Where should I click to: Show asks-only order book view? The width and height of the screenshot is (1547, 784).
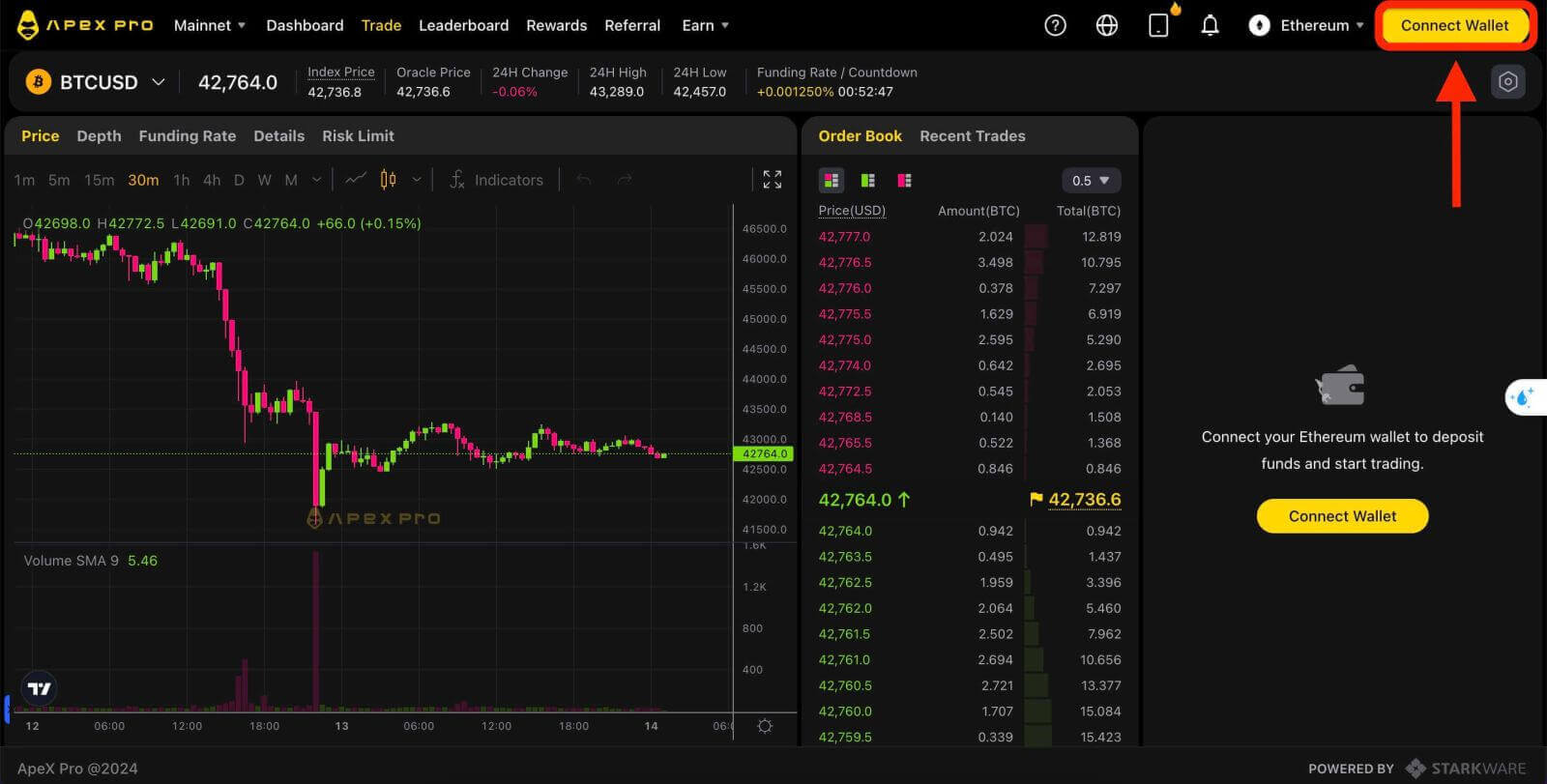tap(904, 181)
